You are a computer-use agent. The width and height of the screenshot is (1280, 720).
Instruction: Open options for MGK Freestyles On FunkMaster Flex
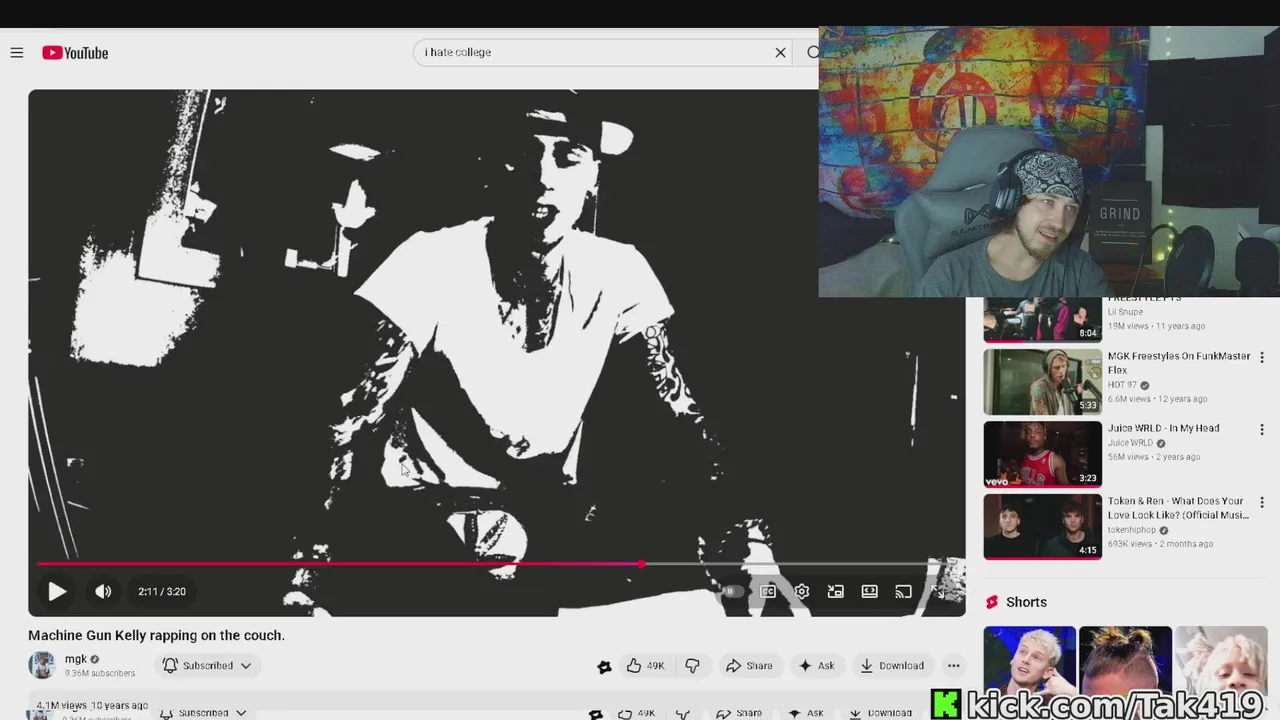click(1262, 357)
